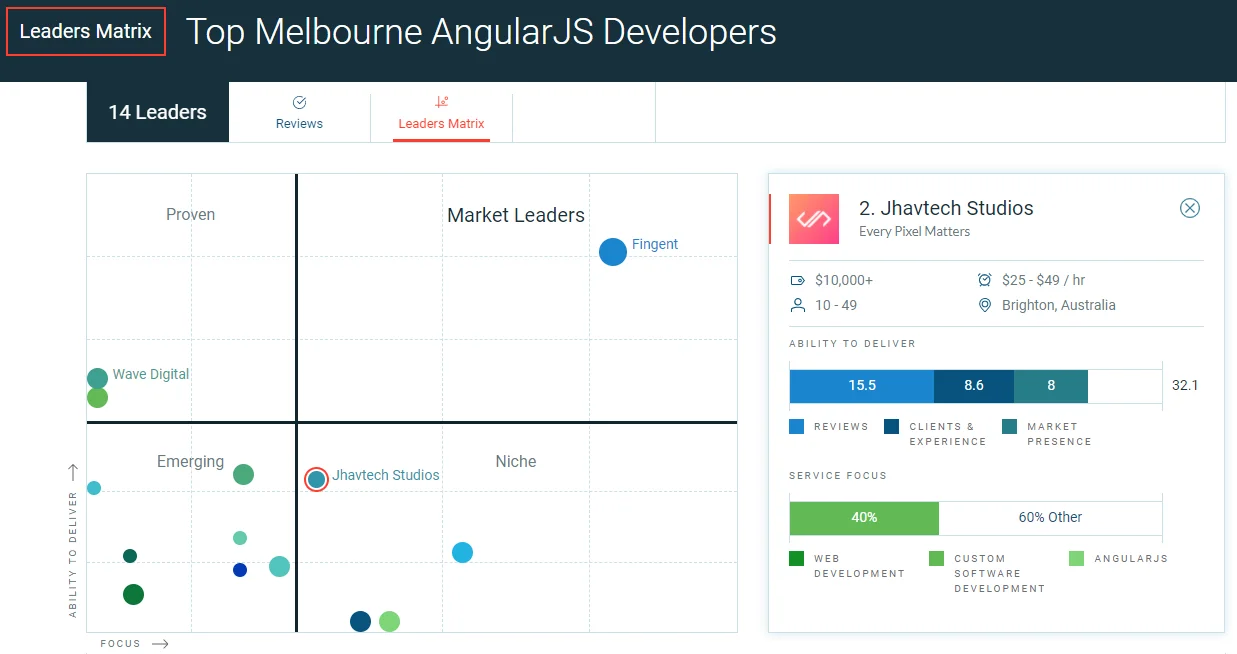Click the Leaders Matrix scatter icon
1237x654 pixels.
coord(441,102)
